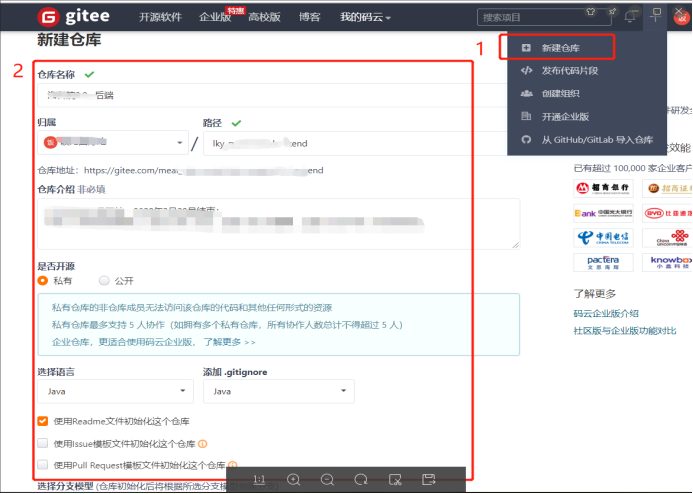The image size is (693, 494).
Task: Enable 使用Pull Request模板文件初始化 checkbox
Action: pos(43,465)
